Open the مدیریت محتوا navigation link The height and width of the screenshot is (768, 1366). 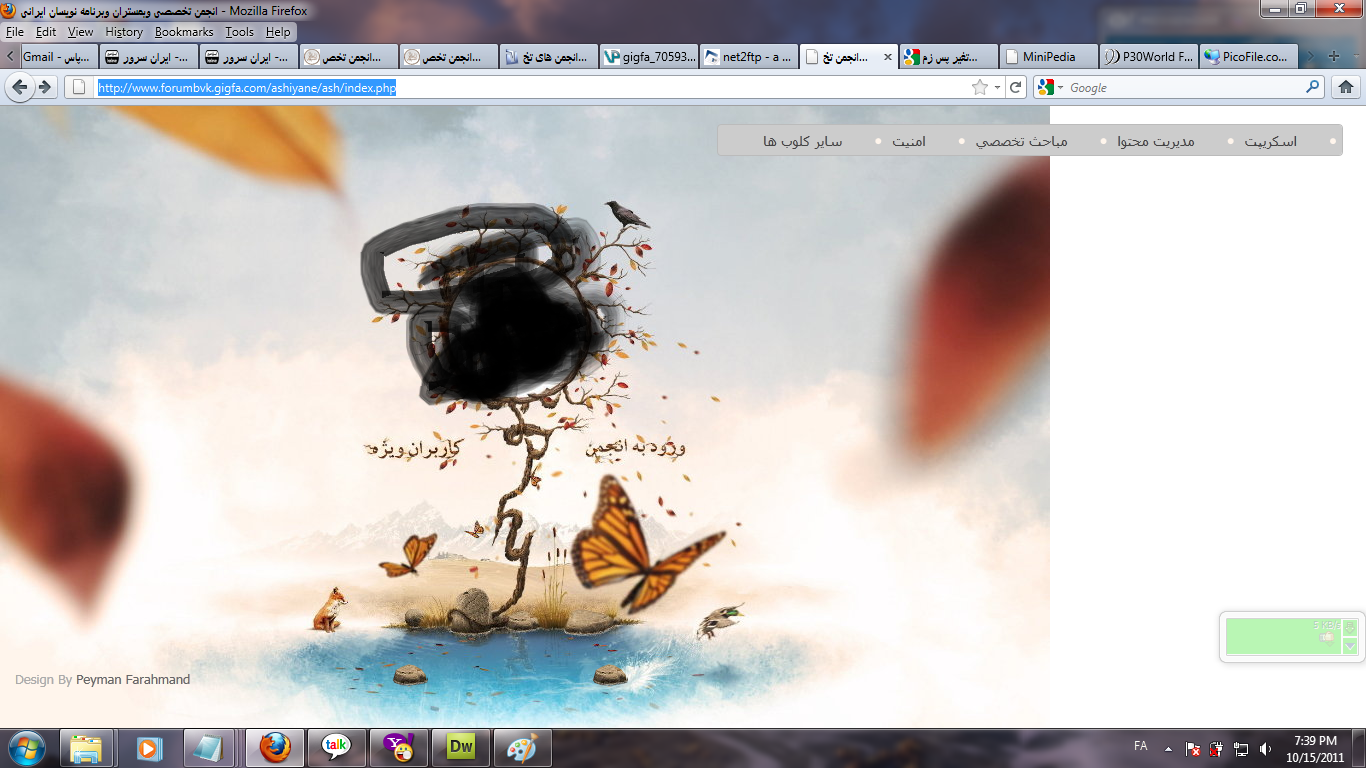tap(1156, 141)
